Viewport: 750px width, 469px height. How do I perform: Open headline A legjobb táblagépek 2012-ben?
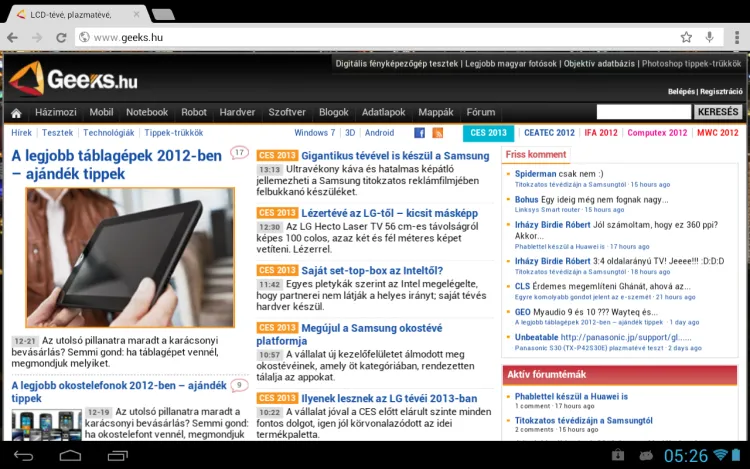click(x=116, y=164)
